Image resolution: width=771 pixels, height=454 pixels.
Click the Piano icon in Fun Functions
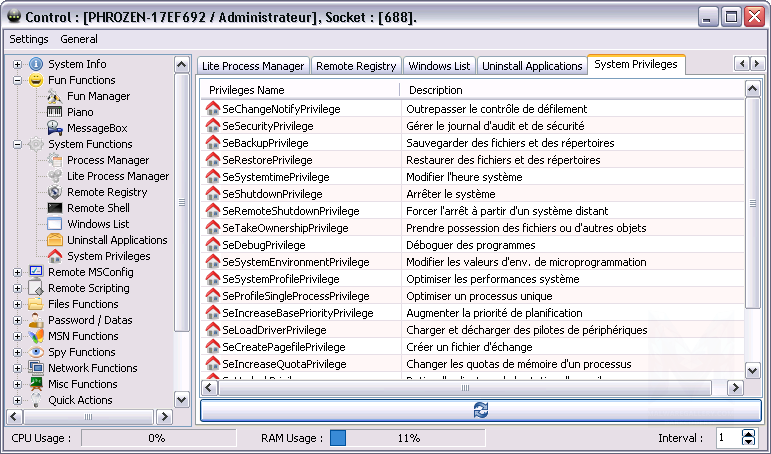click(55, 112)
